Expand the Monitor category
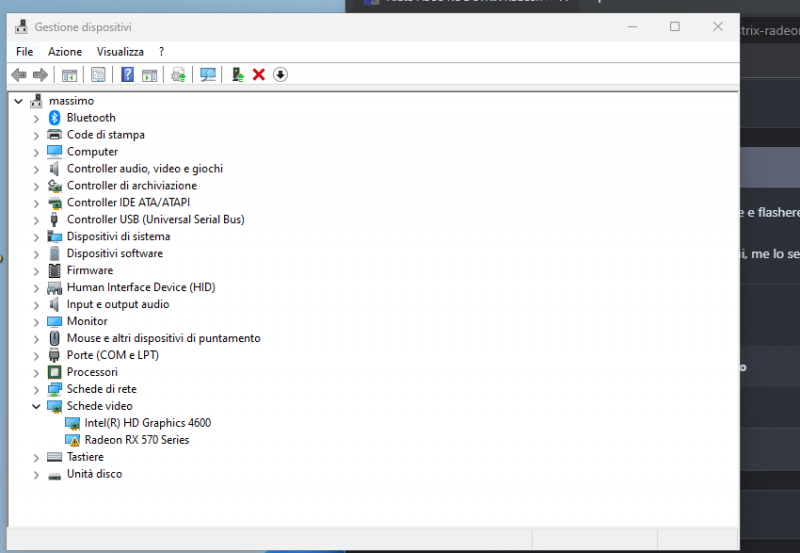The height and width of the screenshot is (553, 800). pos(36,322)
